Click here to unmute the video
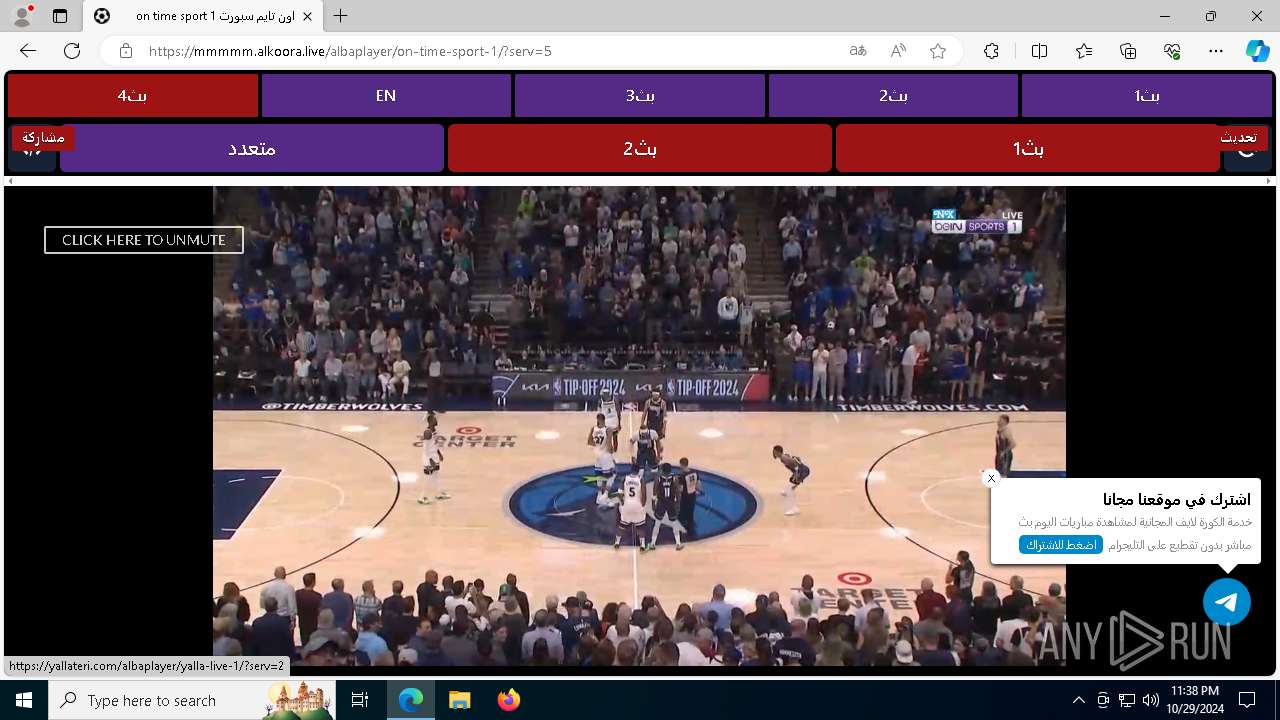 pyautogui.click(x=144, y=240)
